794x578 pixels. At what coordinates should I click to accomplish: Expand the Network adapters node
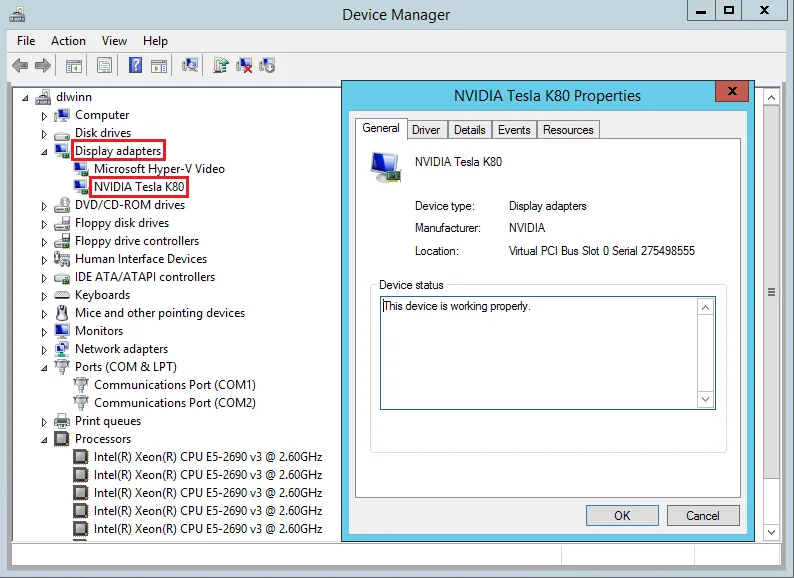pyautogui.click(x=44, y=349)
